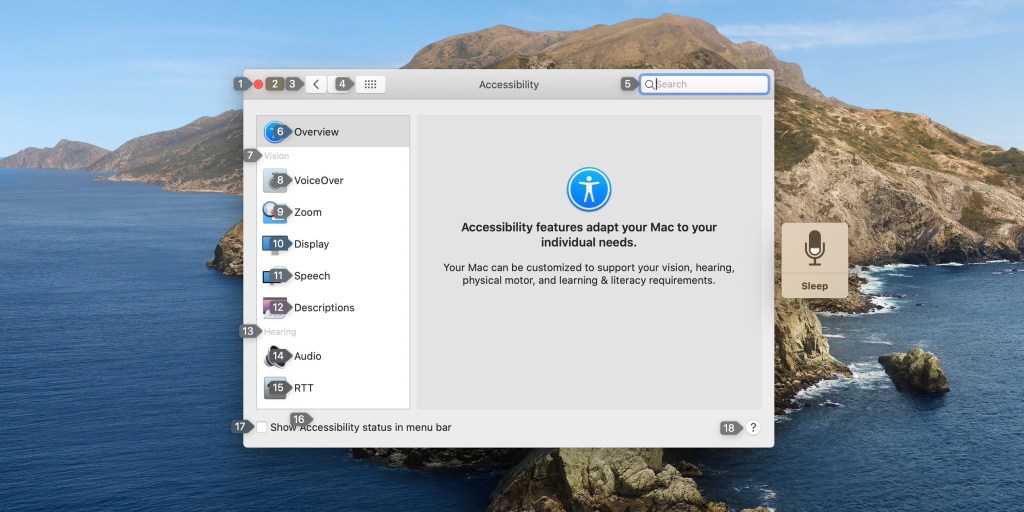This screenshot has height=512, width=1024.
Task: Choose Speech in the sidebar
Action: 311,276
